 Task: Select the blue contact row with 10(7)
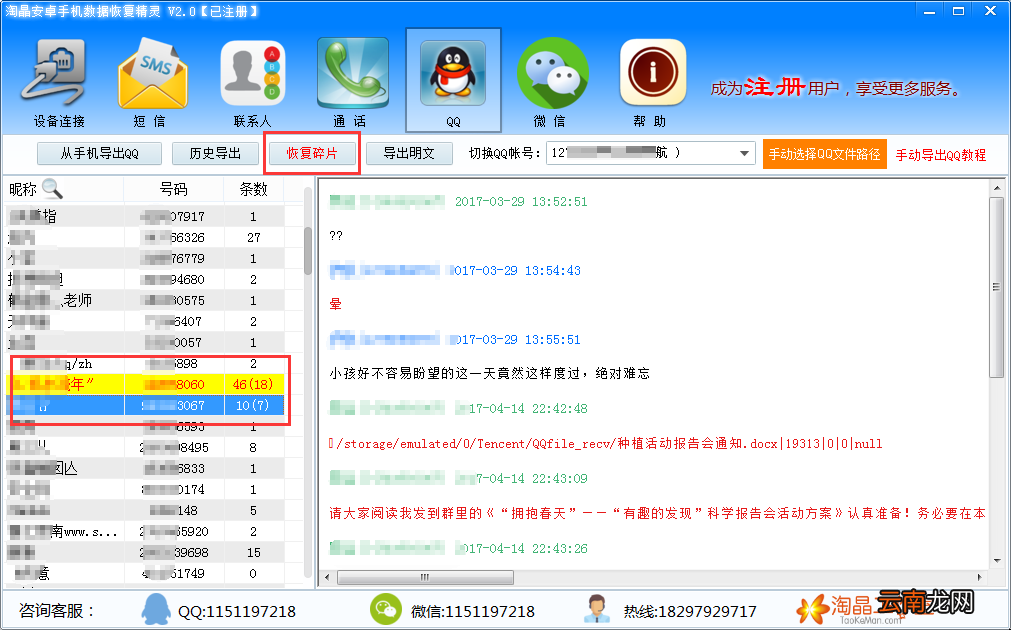coord(146,406)
